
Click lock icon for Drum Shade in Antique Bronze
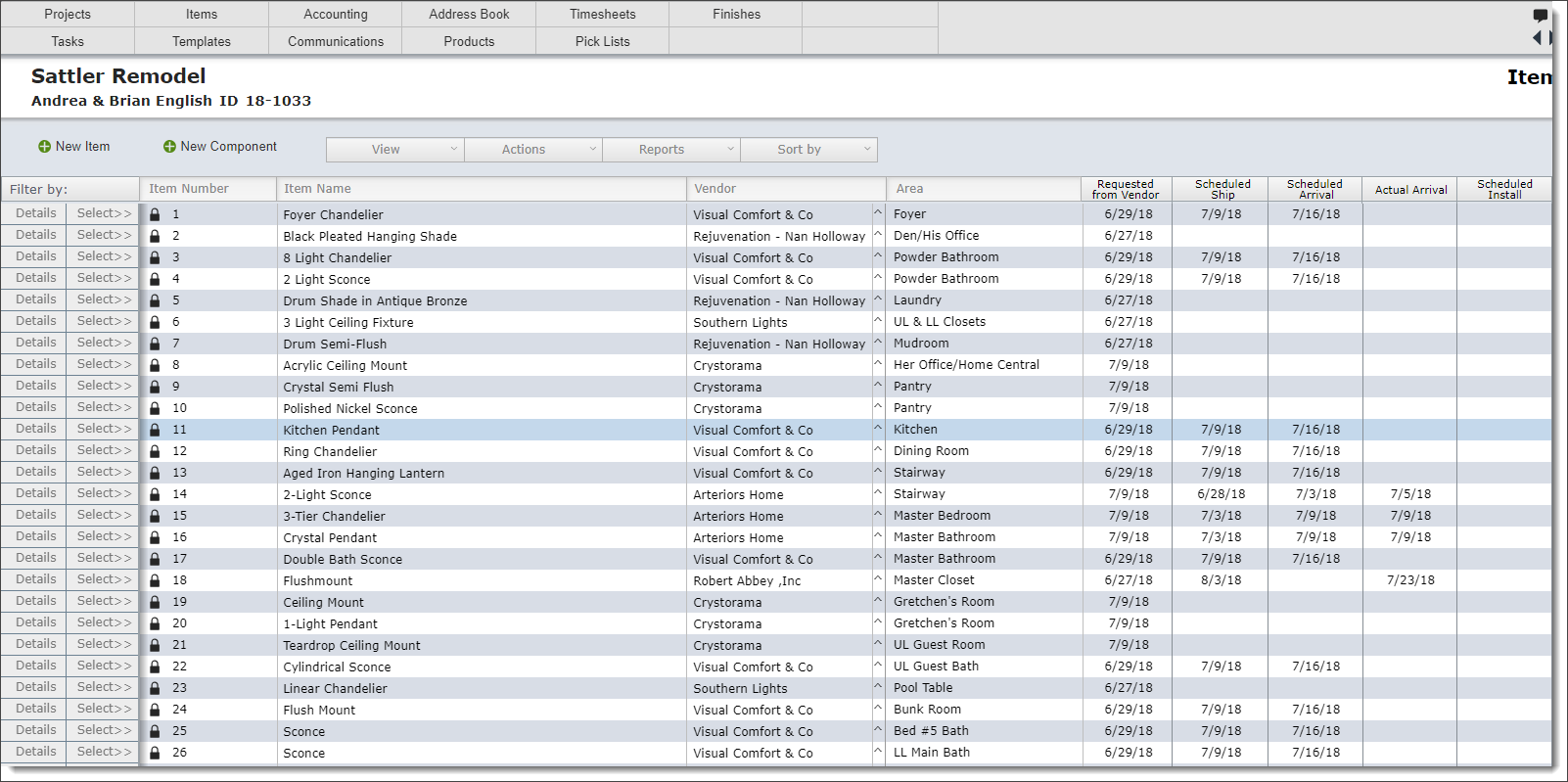(x=155, y=300)
